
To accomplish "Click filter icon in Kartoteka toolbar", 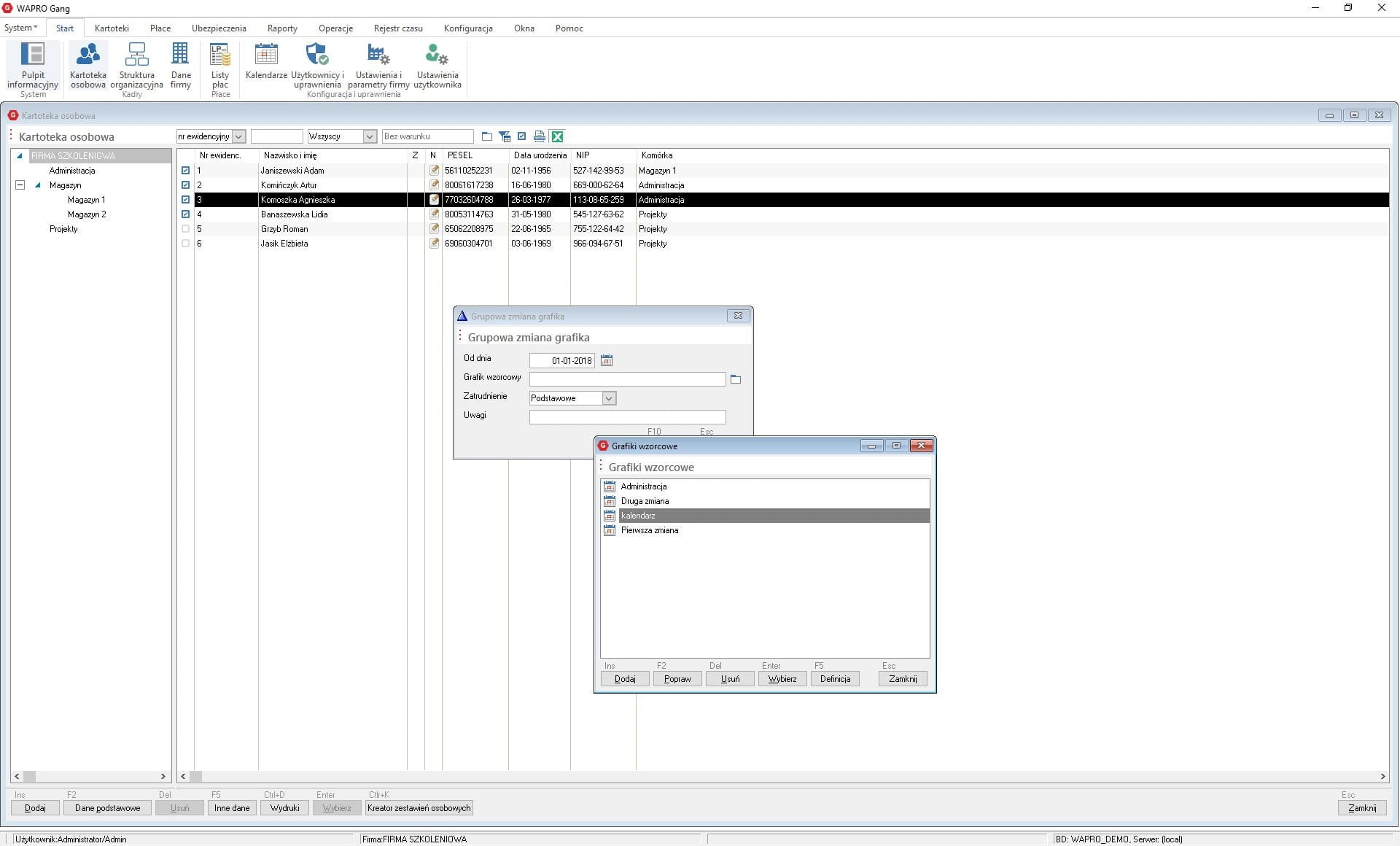I will coord(505,136).
